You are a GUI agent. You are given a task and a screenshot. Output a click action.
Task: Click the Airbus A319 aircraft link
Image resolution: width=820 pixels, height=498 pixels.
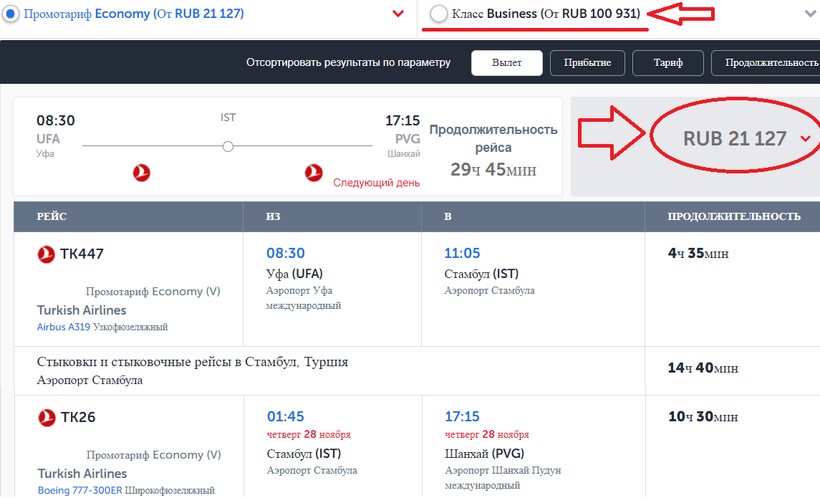64,327
